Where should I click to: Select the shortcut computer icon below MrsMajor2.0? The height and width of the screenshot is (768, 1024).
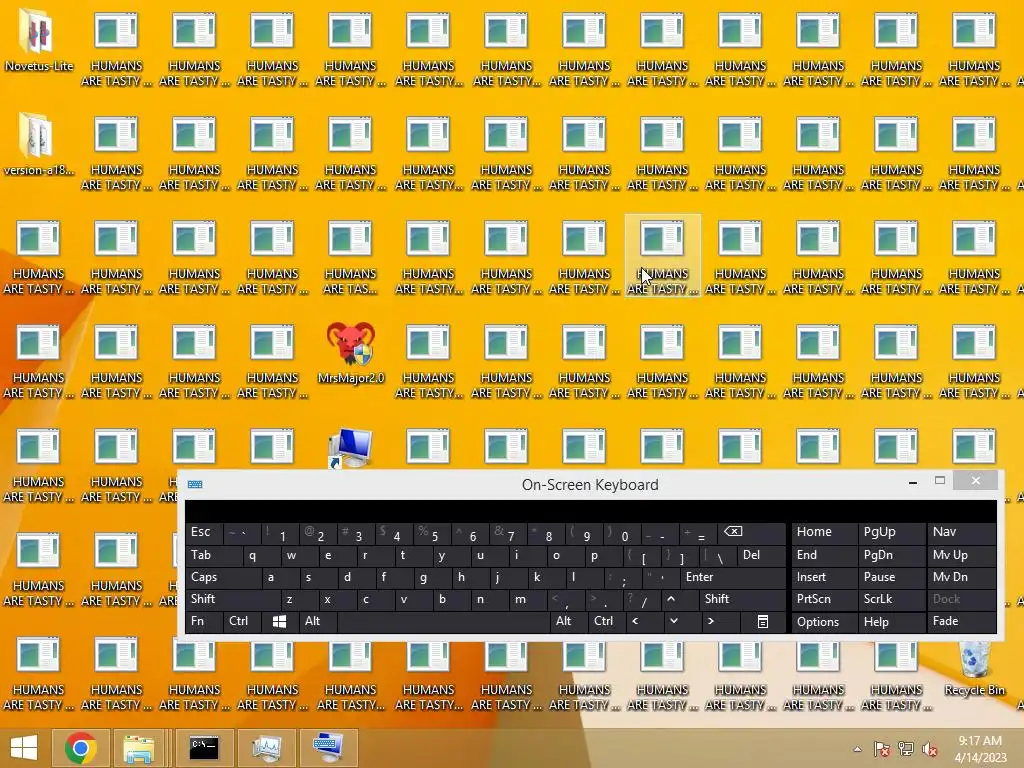pyautogui.click(x=351, y=448)
